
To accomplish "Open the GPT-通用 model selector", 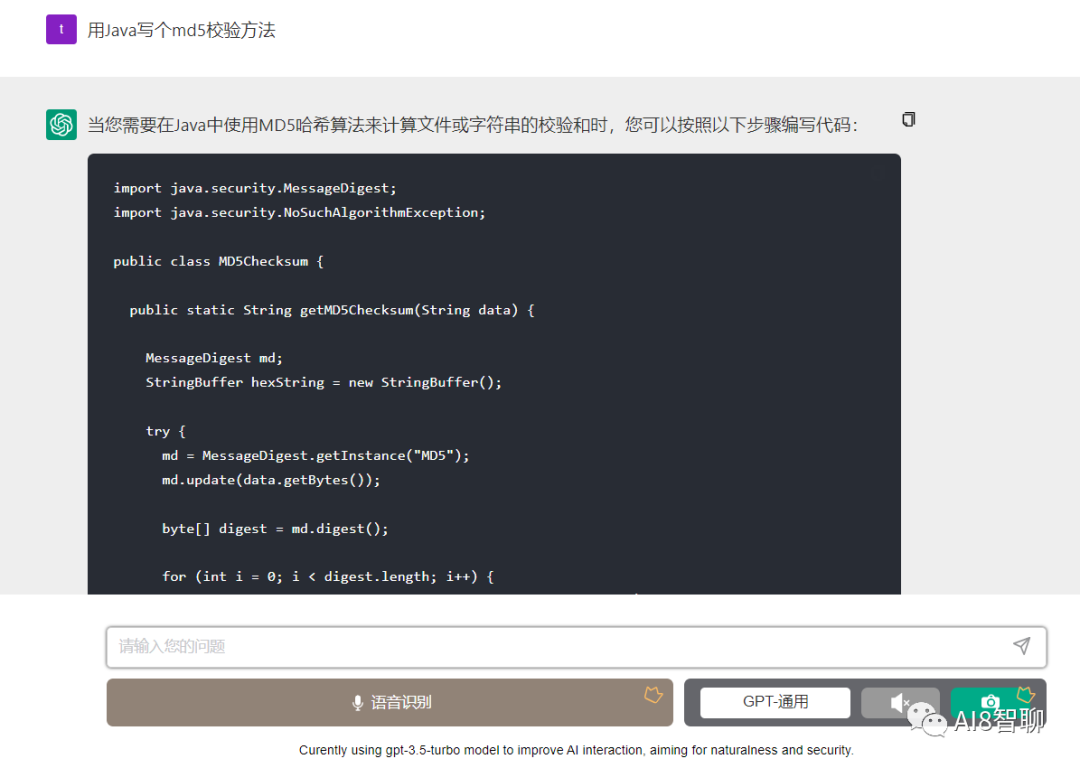I will pos(775,702).
